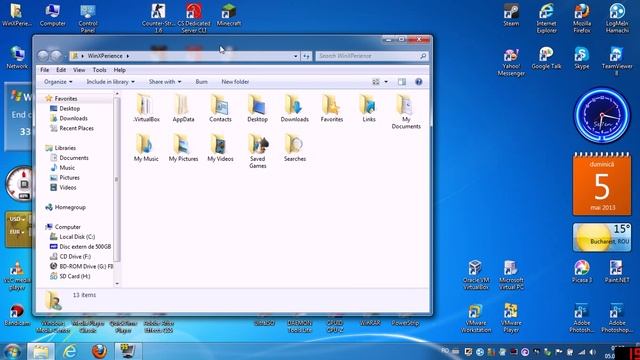Click the Burn button
This screenshot has width=640, height=360.
[201, 82]
